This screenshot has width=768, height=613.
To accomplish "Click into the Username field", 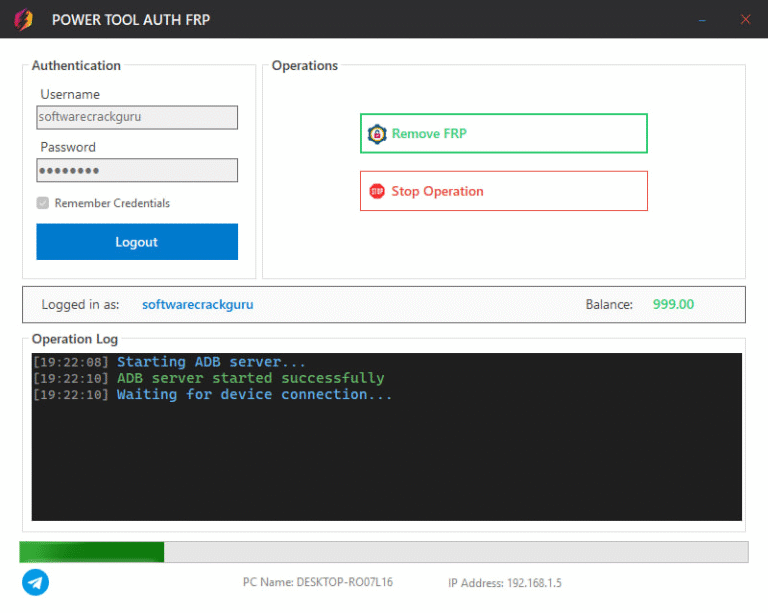I will tap(137, 117).
